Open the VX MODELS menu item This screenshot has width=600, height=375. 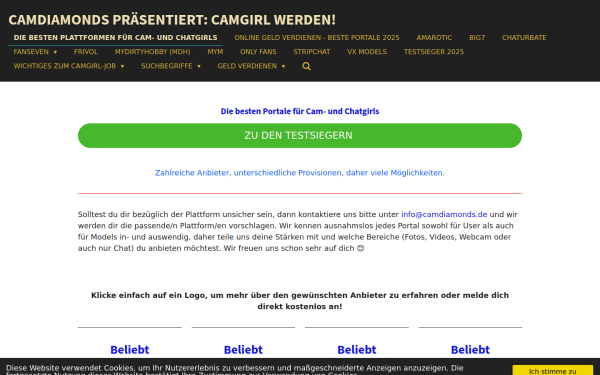click(x=367, y=52)
